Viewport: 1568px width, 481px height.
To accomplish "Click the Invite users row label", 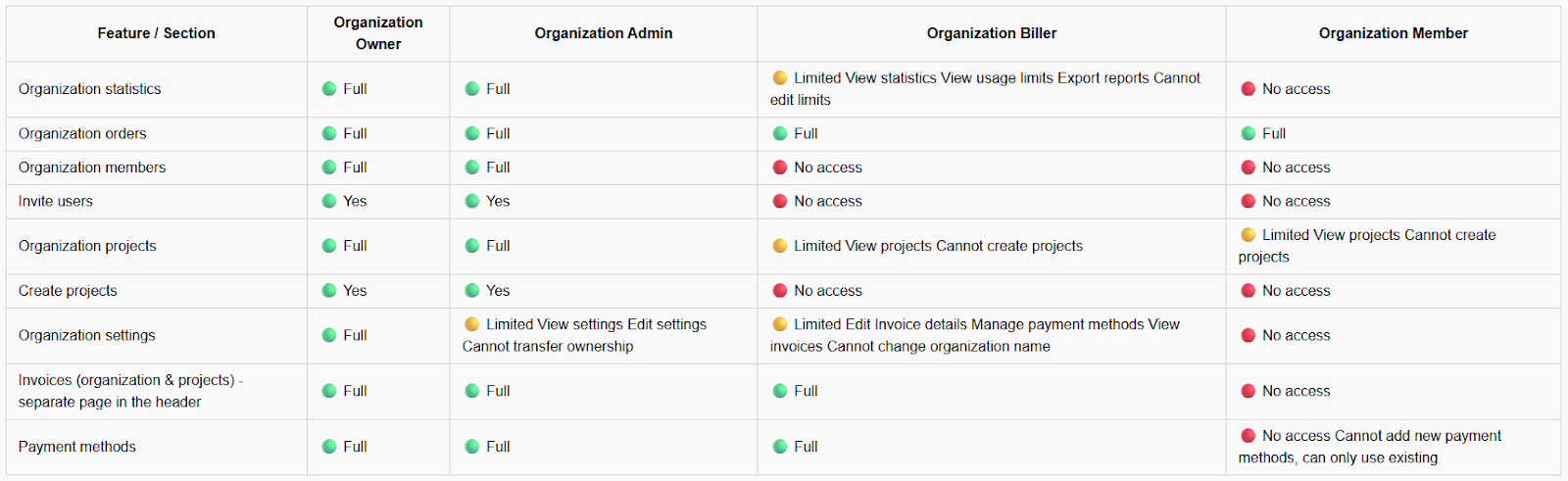I will (x=56, y=201).
